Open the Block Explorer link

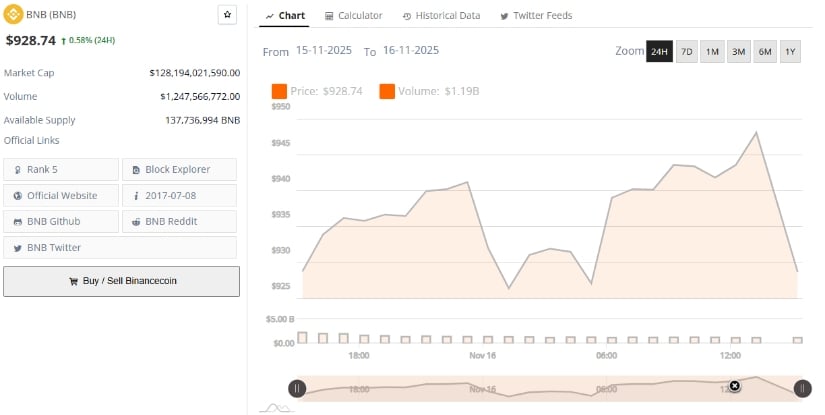coord(179,169)
